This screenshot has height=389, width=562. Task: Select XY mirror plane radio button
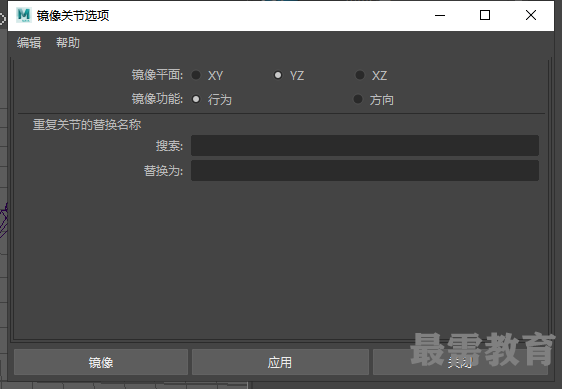pos(196,75)
